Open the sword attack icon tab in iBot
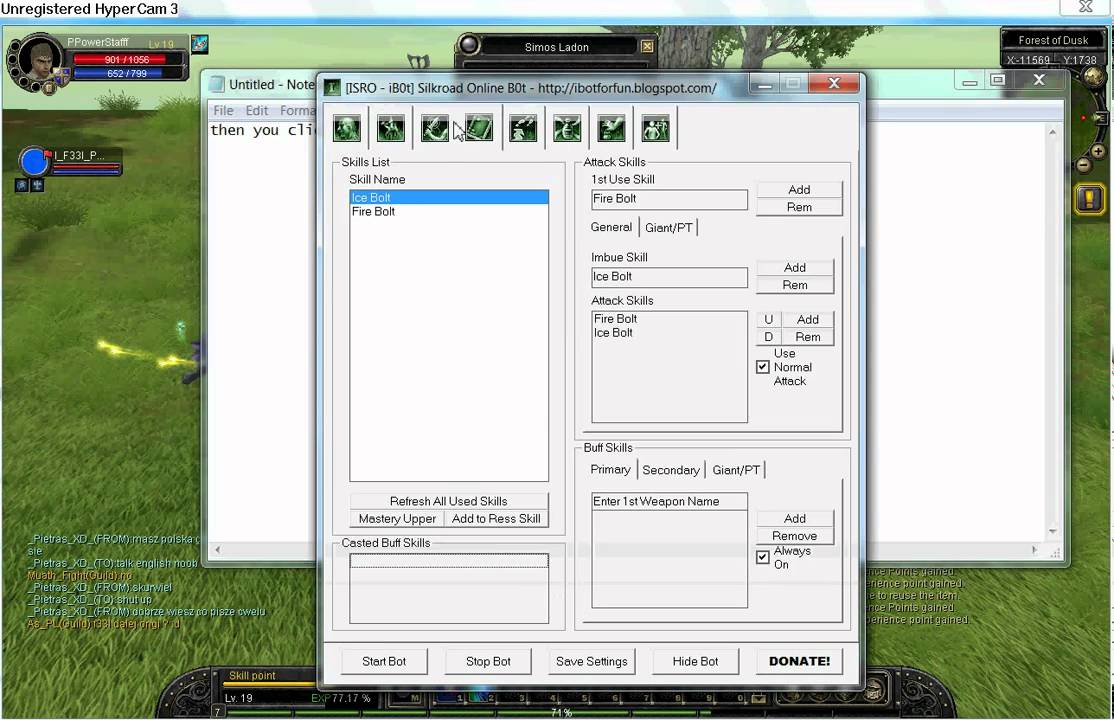Viewport: 1114px width, 720px height. [435, 129]
